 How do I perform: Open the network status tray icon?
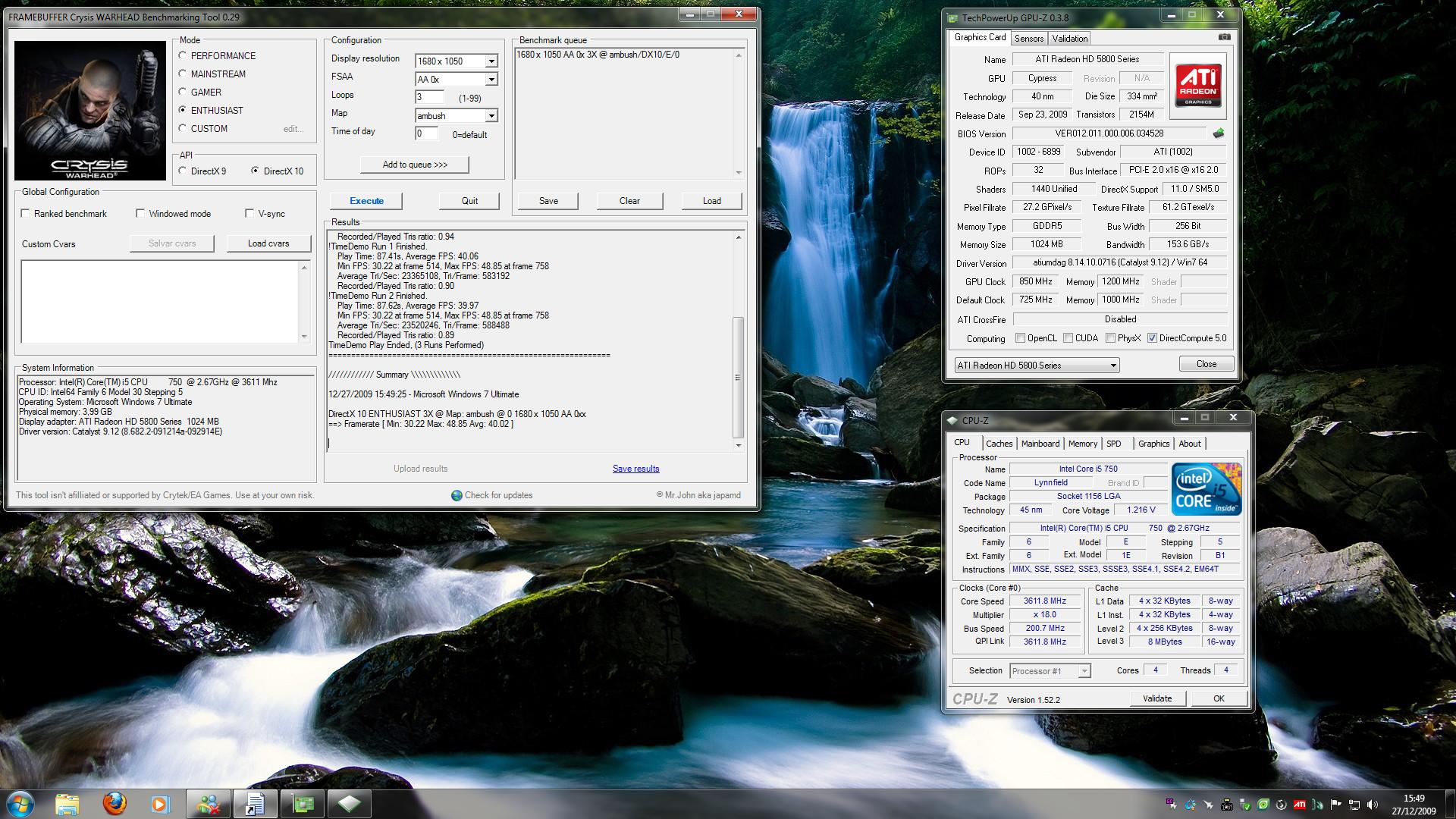[x=1354, y=805]
